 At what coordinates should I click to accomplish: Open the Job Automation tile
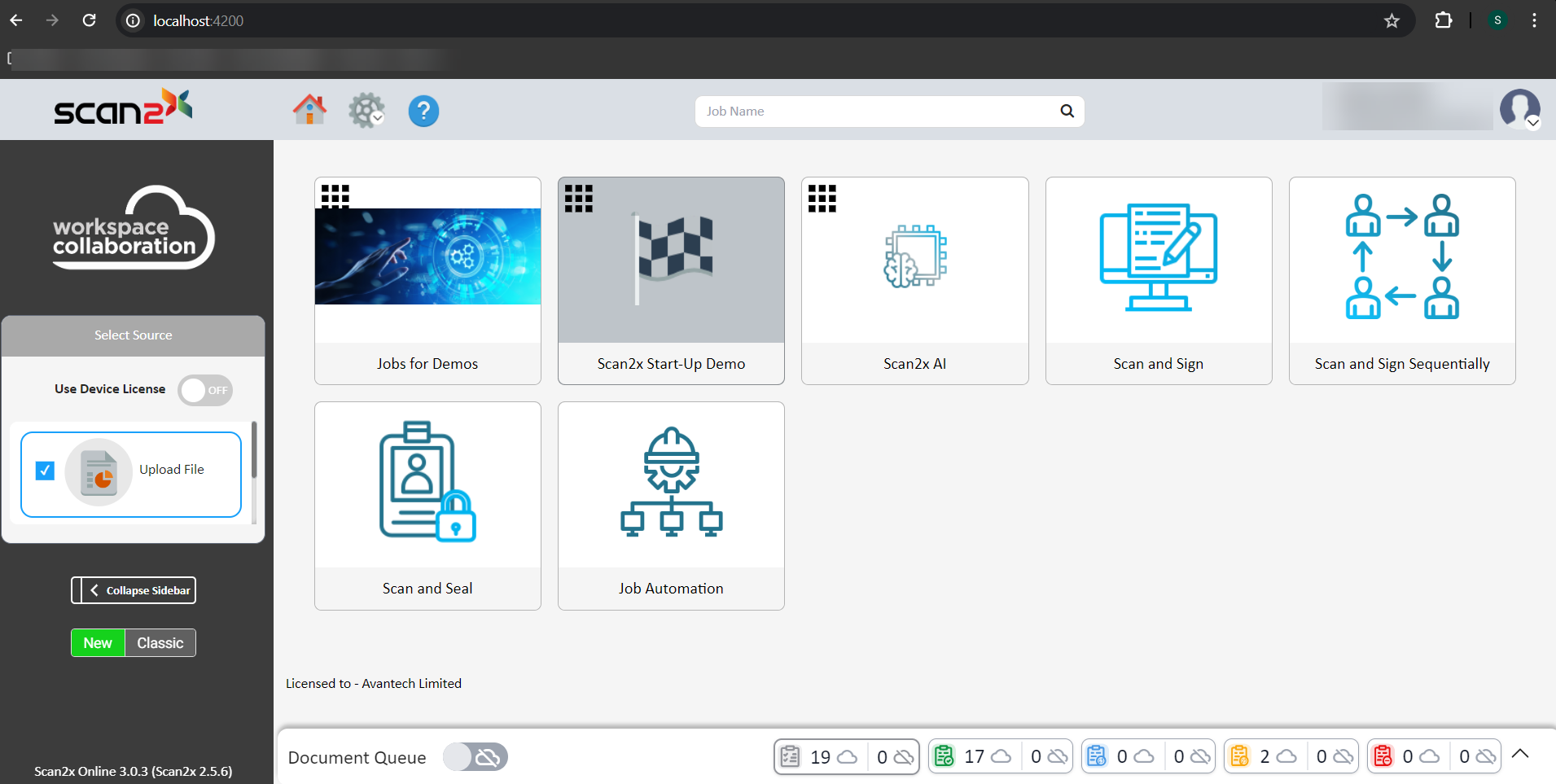(671, 505)
